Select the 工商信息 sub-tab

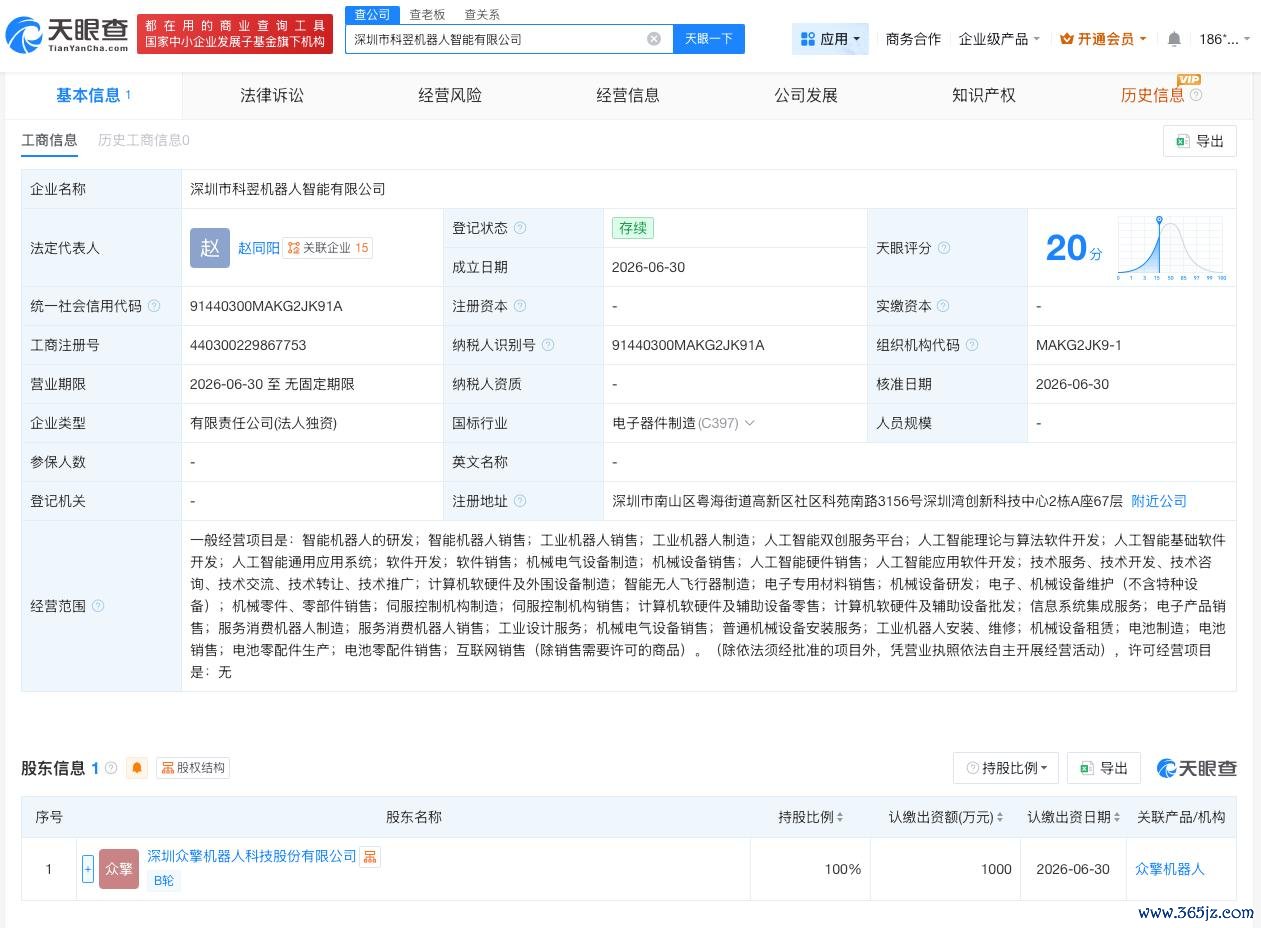[49, 140]
